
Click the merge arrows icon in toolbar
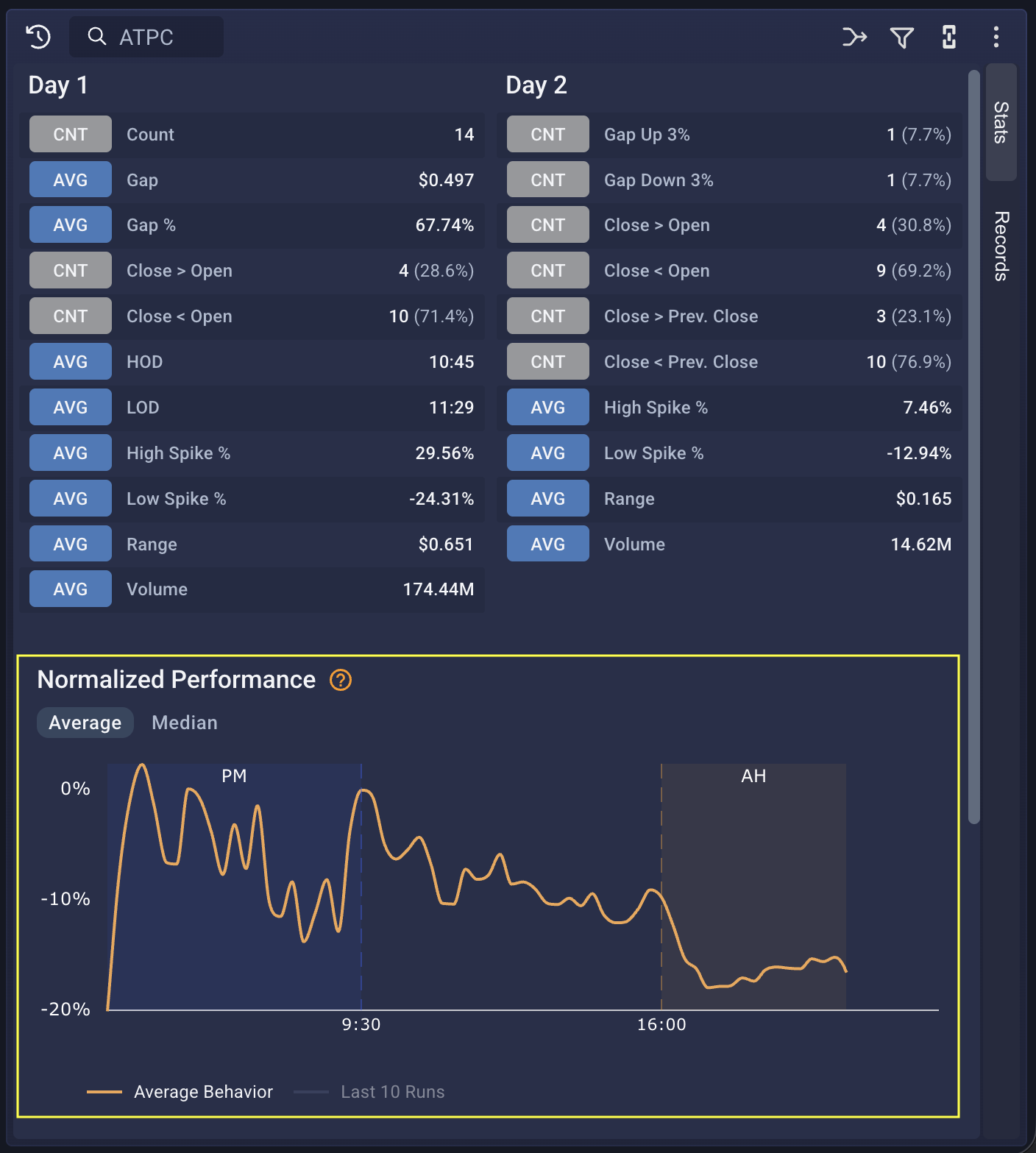pyautogui.click(x=854, y=36)
